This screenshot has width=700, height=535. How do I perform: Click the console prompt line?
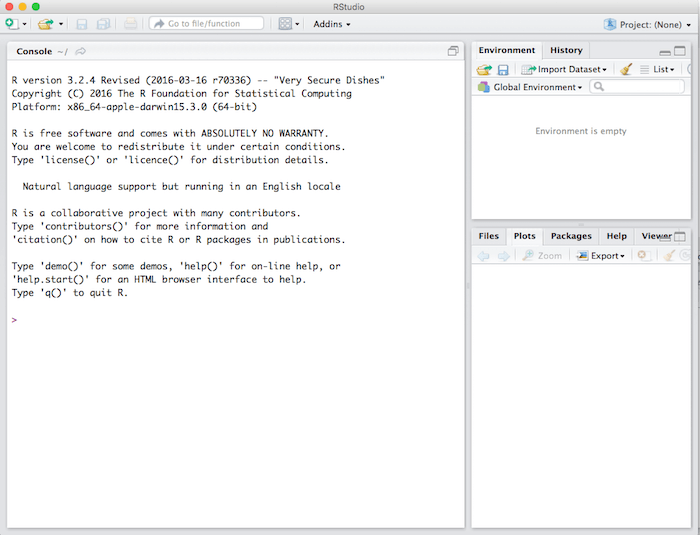click(x=236, y=320)
